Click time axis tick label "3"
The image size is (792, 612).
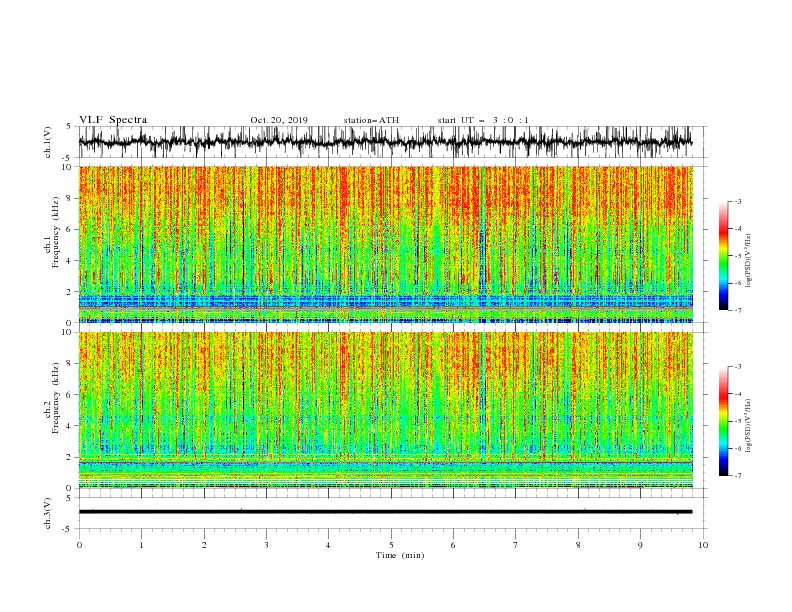click(x=266, y=545)
